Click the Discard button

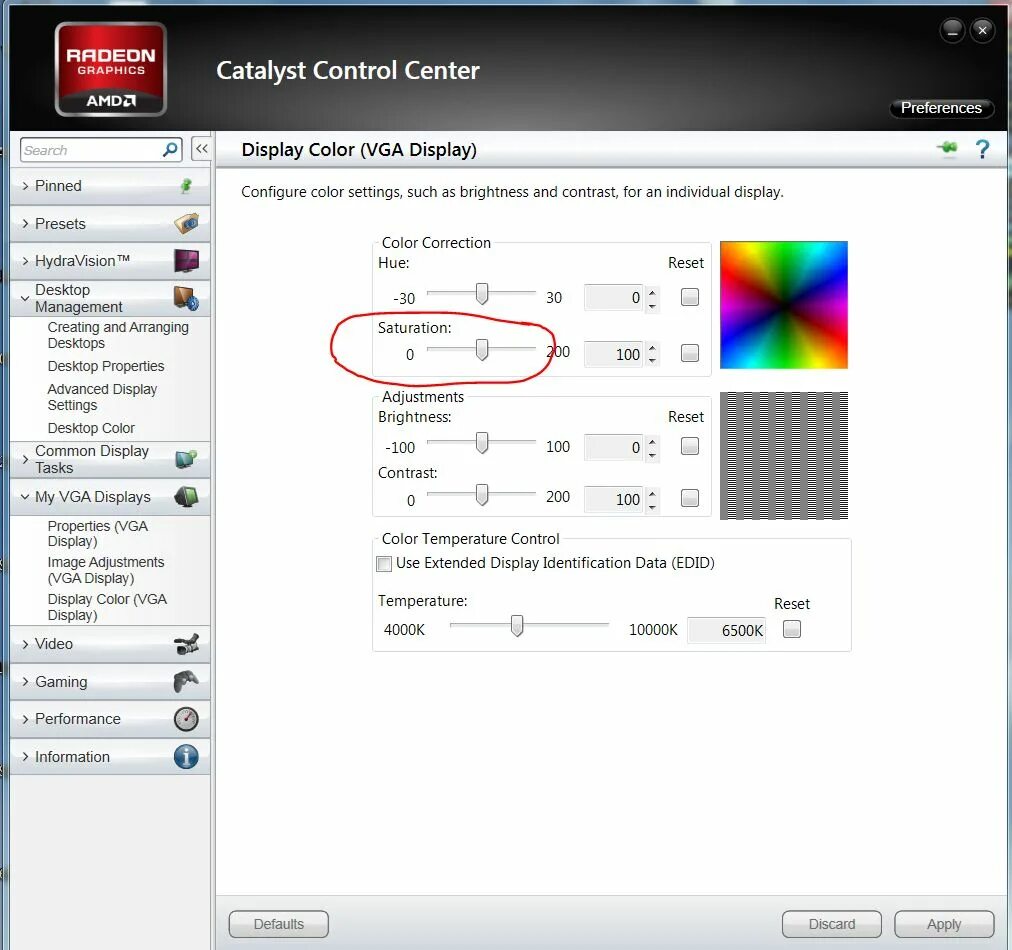click(831, 924)
